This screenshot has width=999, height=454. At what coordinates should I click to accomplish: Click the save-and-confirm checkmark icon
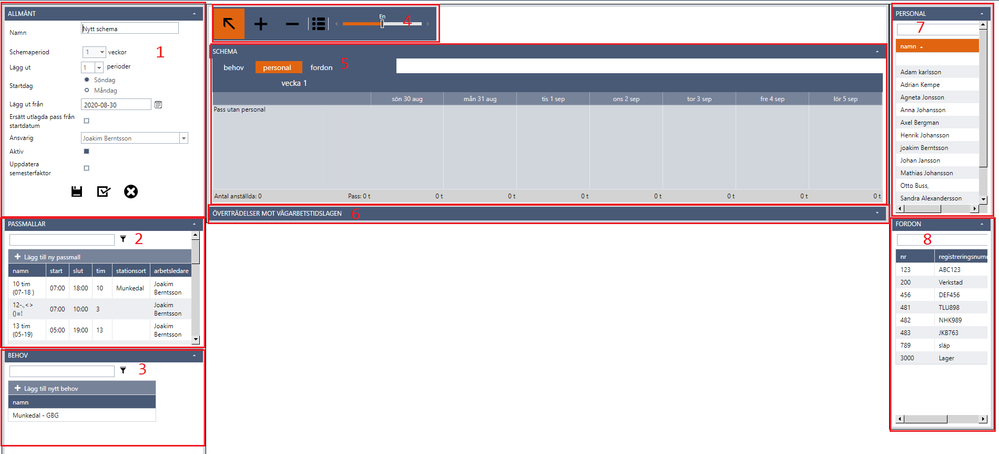click(x=103, y=191)
